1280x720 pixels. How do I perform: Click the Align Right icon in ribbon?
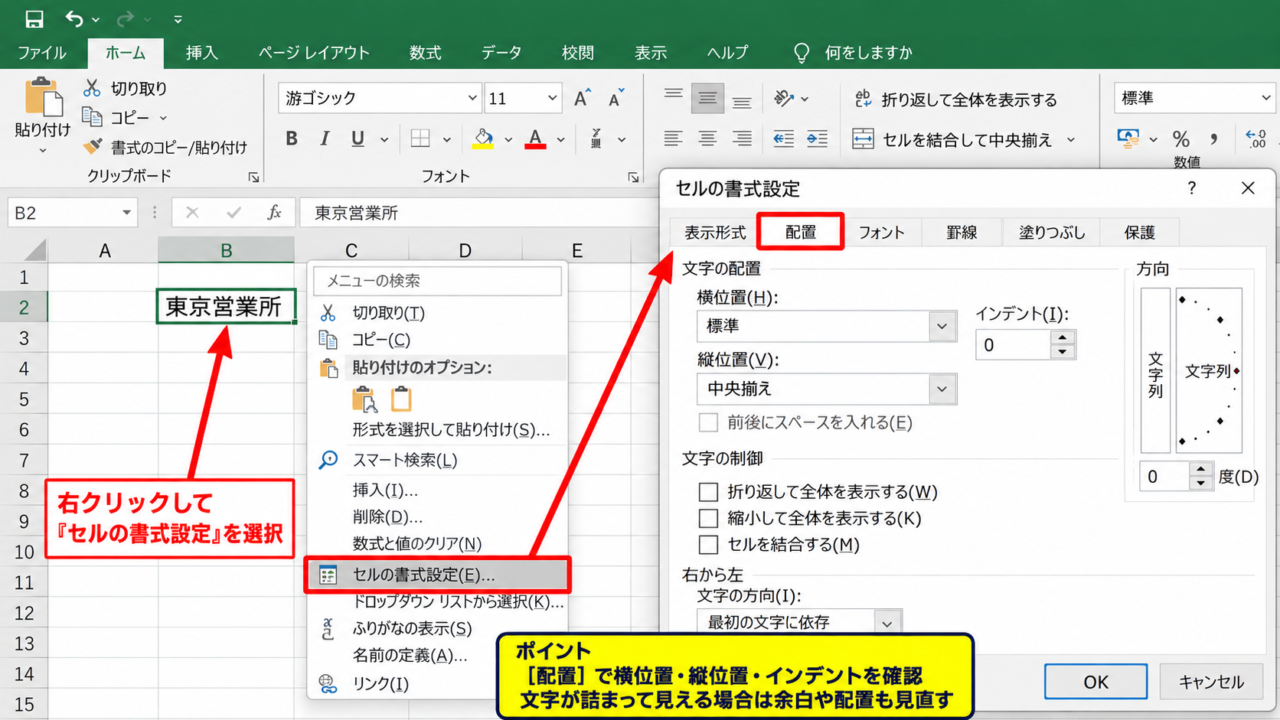click(x=742, y=139)
